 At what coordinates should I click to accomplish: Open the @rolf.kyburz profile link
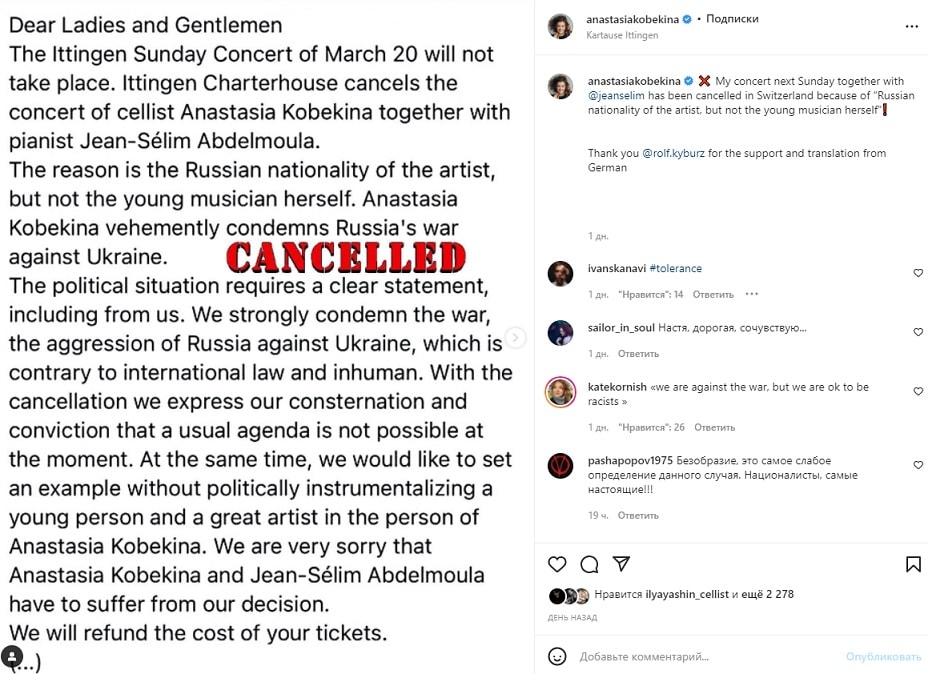tap(674, 153)
